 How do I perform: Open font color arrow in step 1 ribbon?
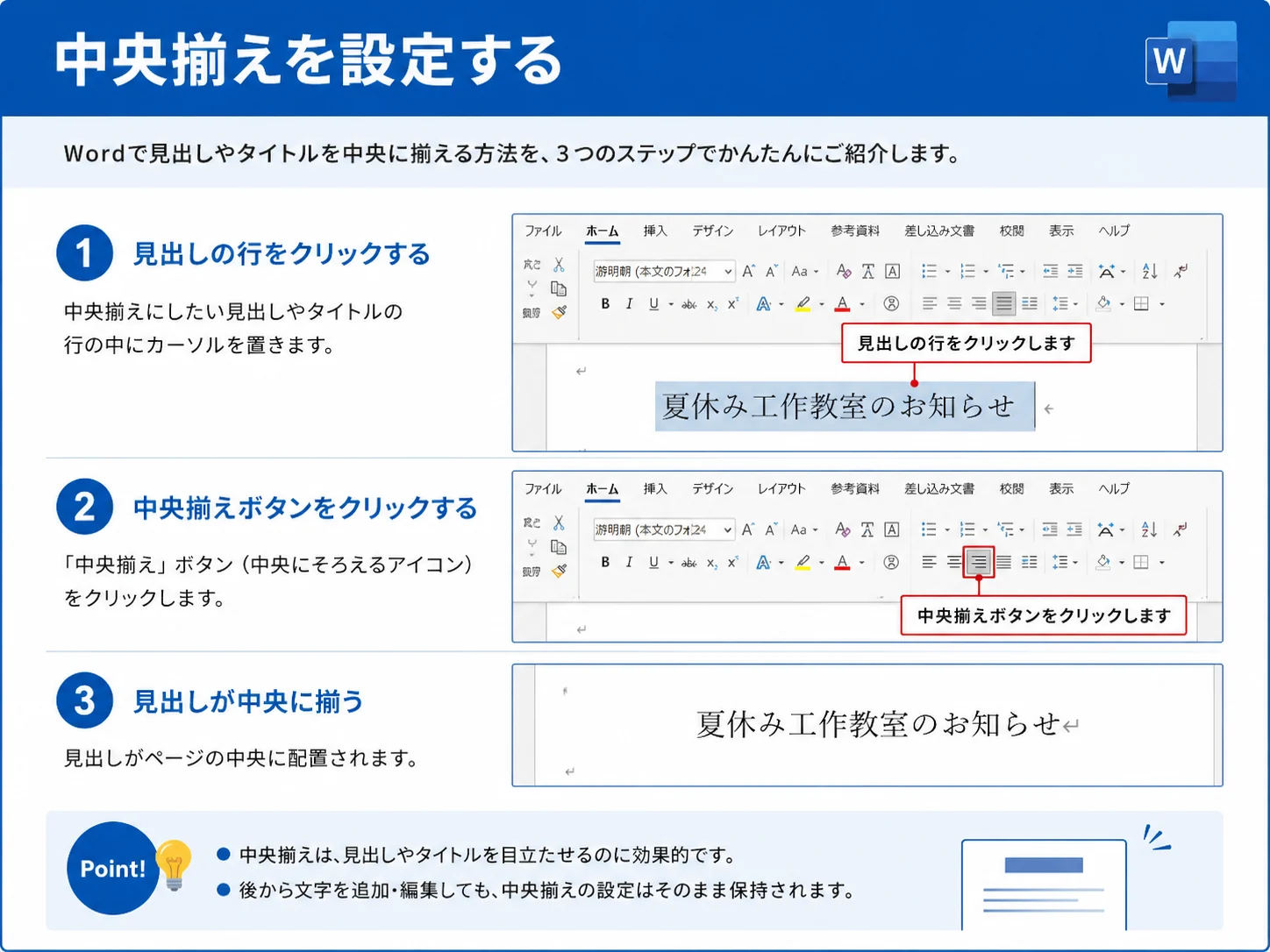pyautogui.click(x=862, y=305)
